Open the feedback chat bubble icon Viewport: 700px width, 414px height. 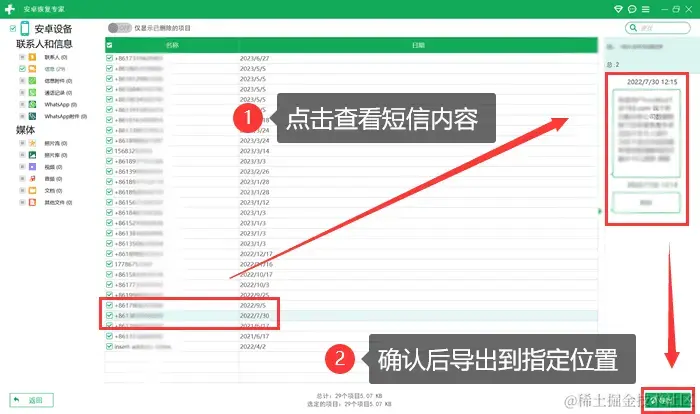pyautogui.click(x=632, y=9)
